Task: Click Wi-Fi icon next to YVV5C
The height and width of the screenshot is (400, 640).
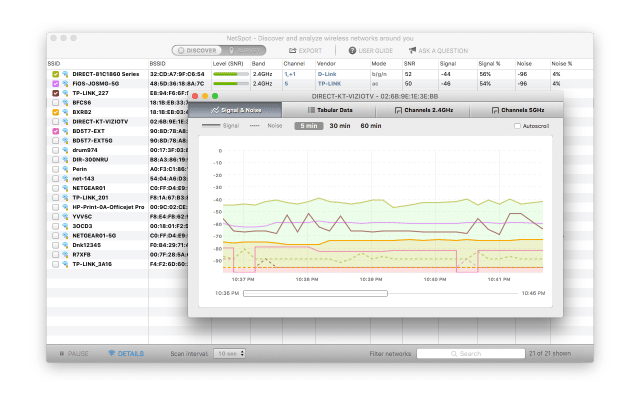Action: click(65, 217)
